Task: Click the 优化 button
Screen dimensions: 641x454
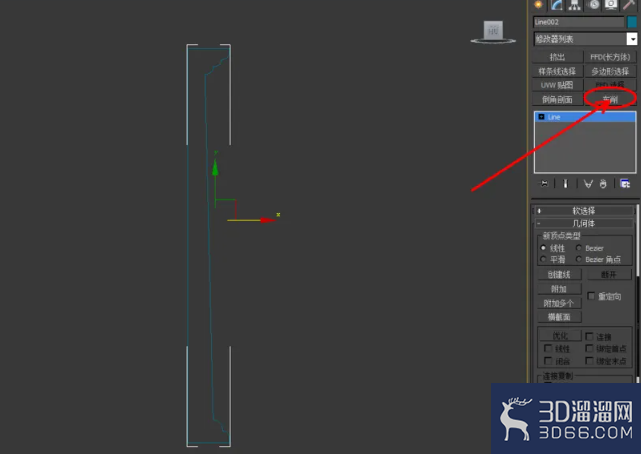Action: (x=560, y=335)
